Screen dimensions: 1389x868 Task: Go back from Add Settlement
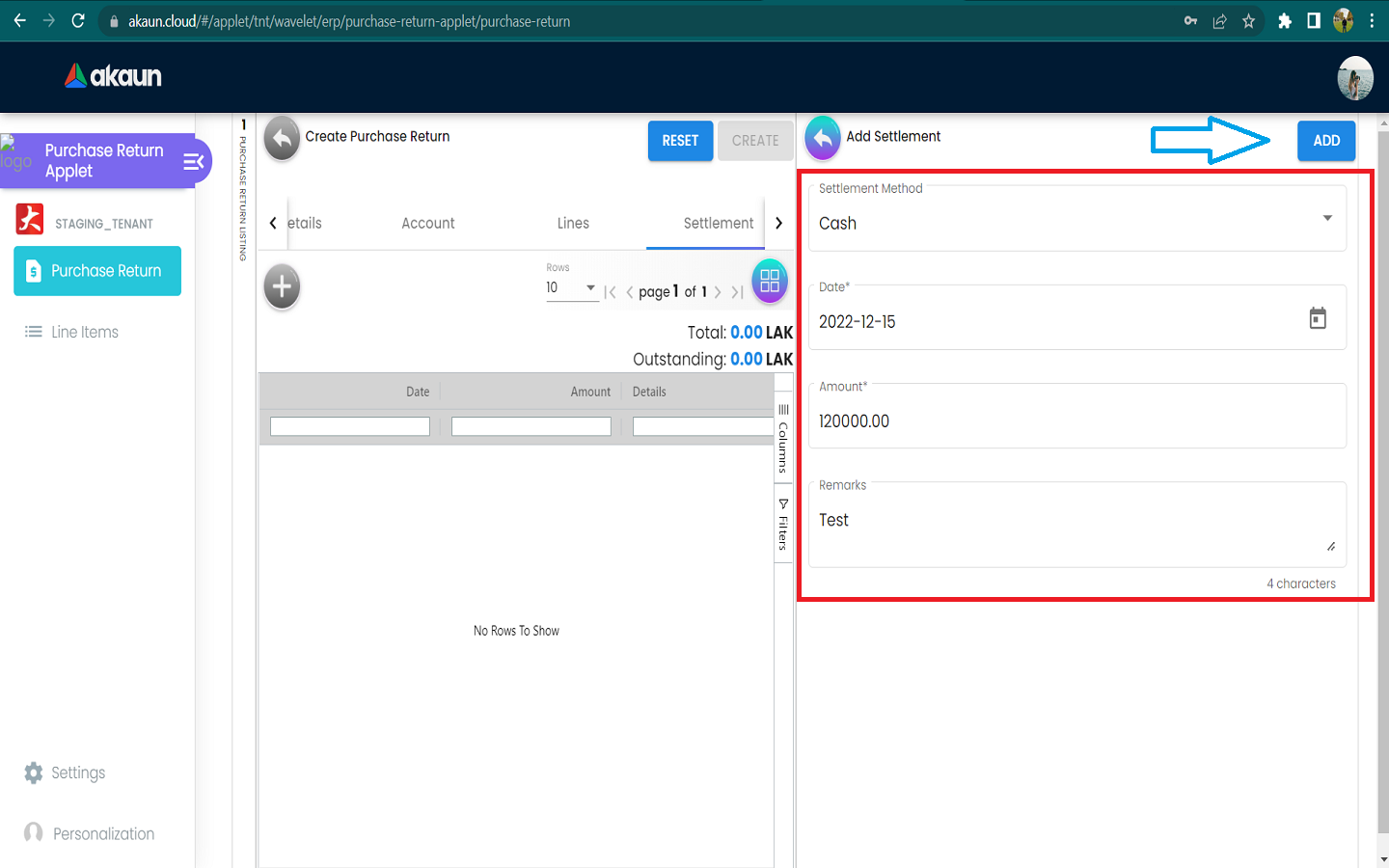pos(823,139)
